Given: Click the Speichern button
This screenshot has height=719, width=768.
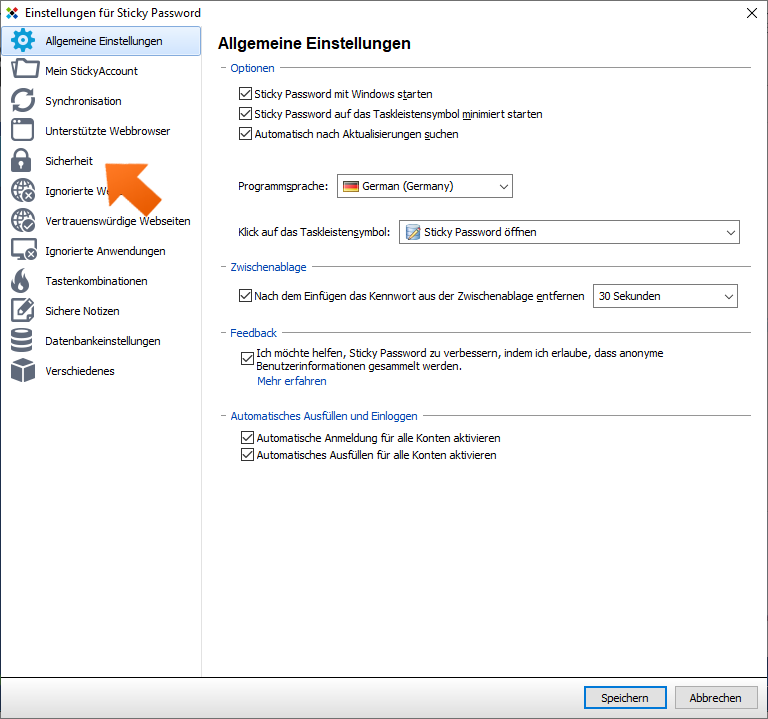Looking at the screenshot, I should point(625,697).
